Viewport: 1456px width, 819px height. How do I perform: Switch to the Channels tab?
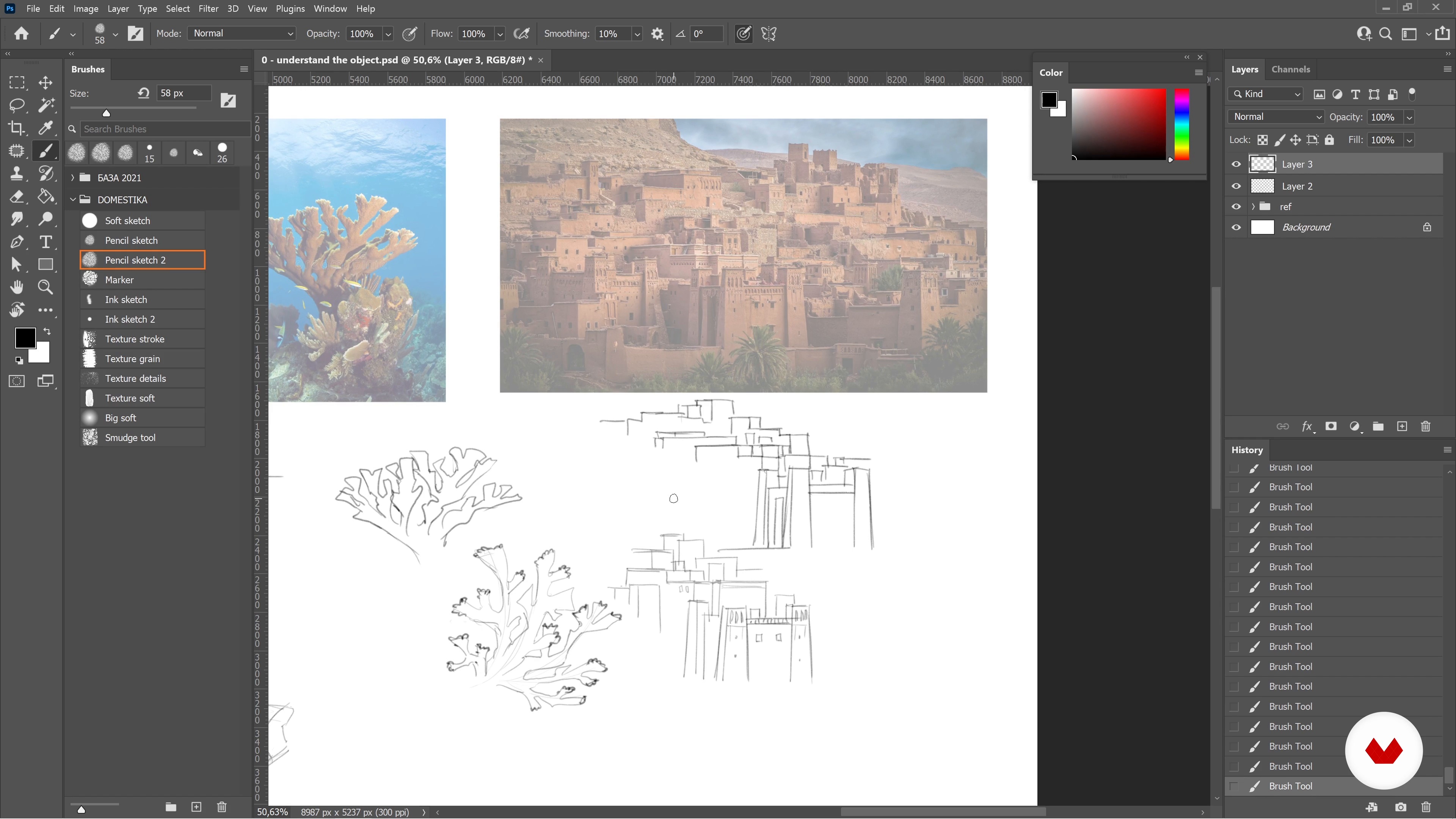click(x=1290, y=69)
